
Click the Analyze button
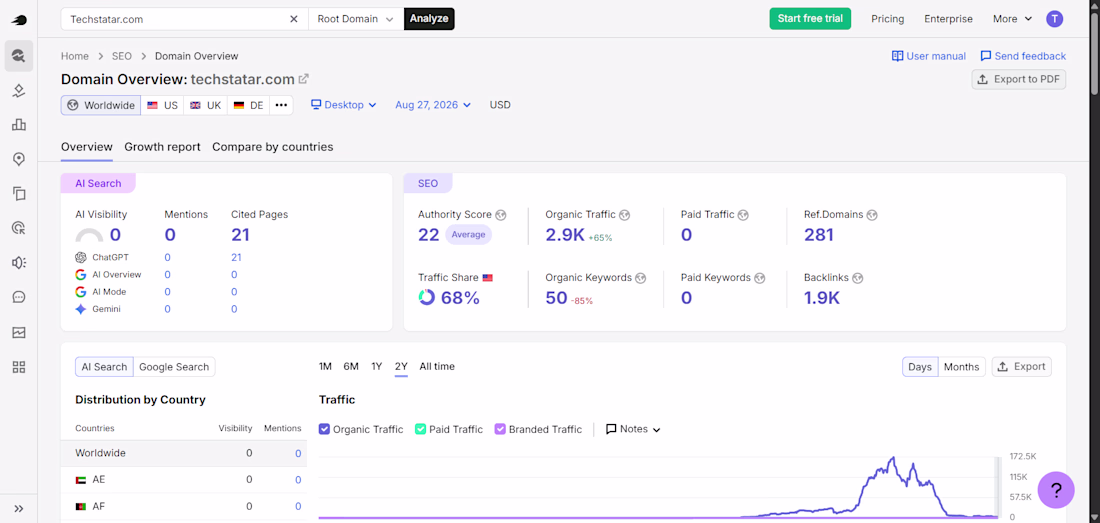pos(429,19)
